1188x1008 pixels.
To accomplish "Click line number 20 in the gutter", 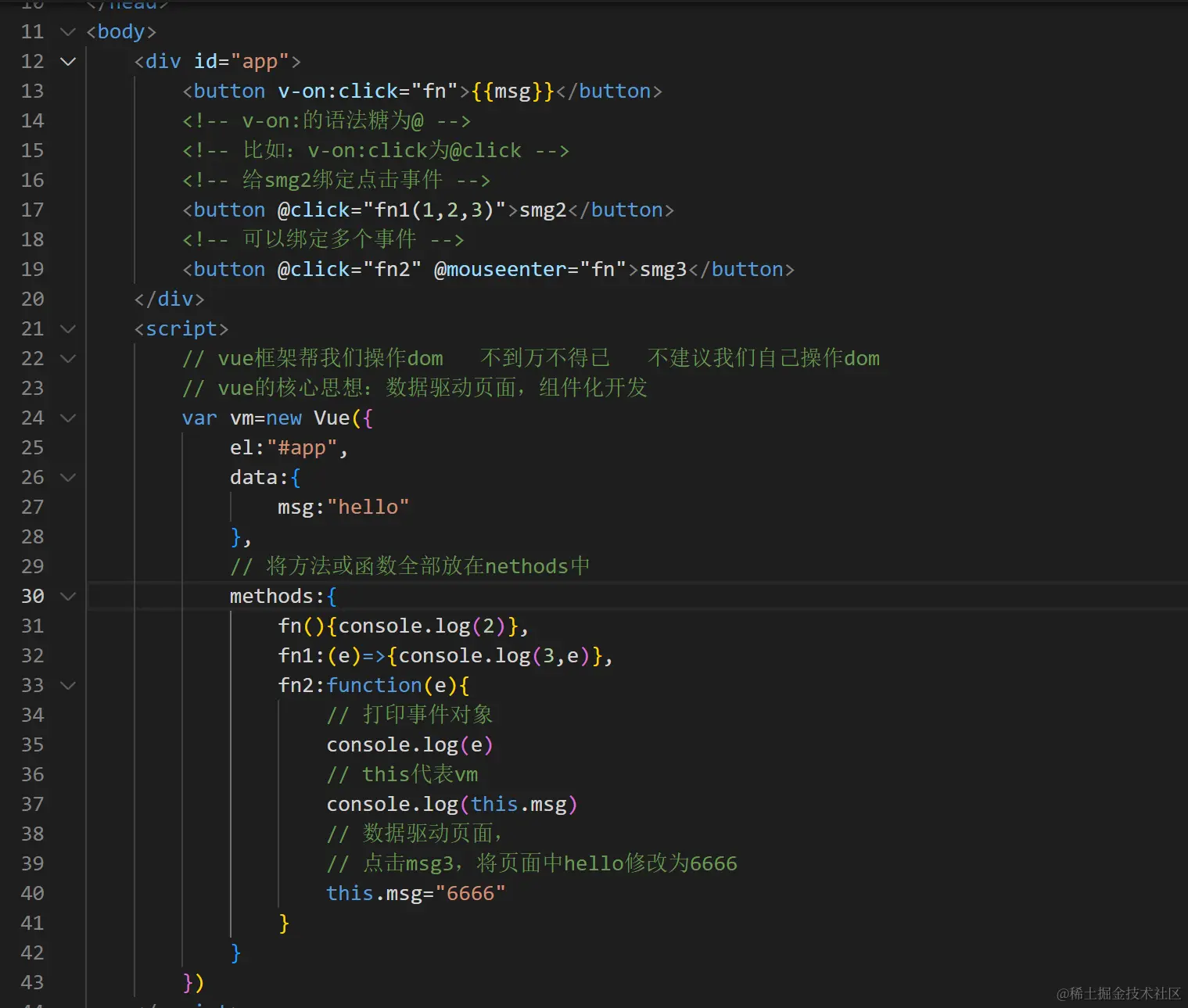I will click(x=33, y=300).
